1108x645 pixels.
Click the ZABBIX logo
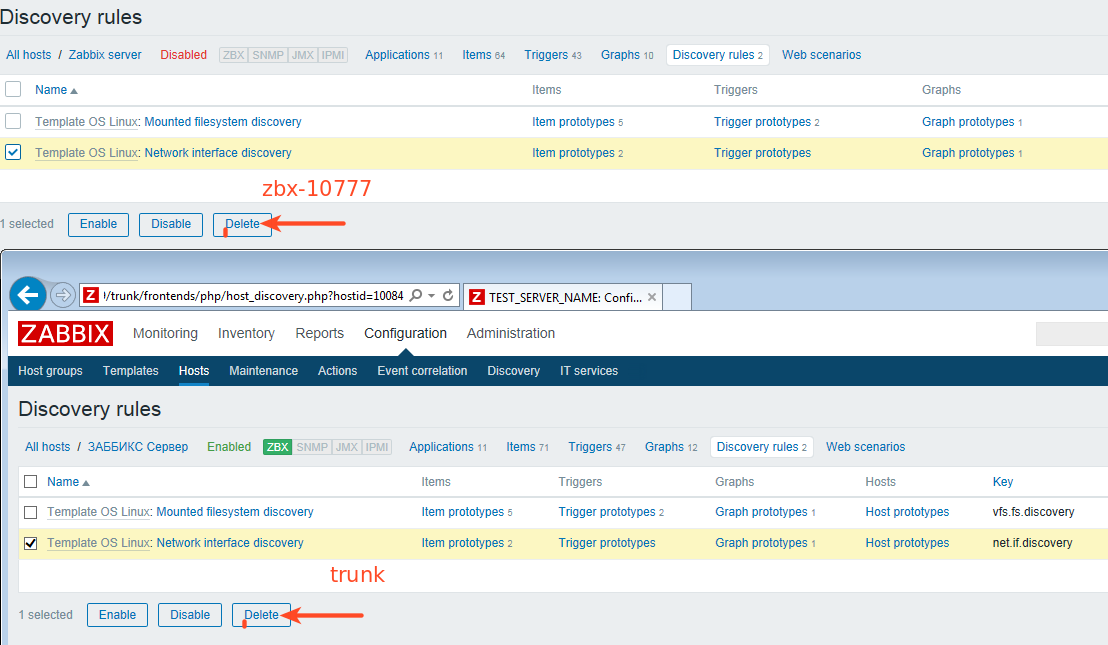(65, 333)
